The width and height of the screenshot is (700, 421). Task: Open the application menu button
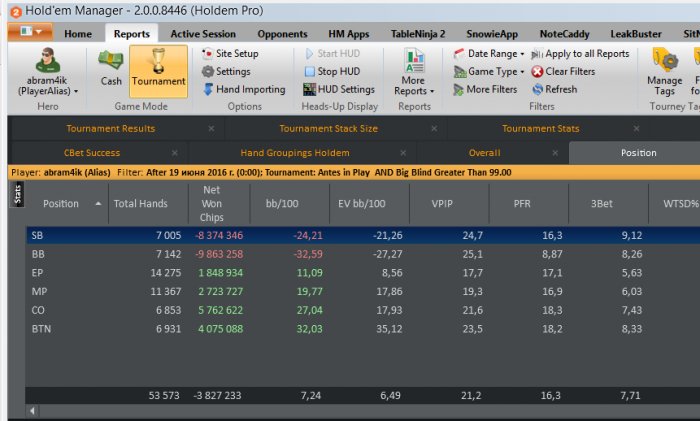click(x=30, y=32)
